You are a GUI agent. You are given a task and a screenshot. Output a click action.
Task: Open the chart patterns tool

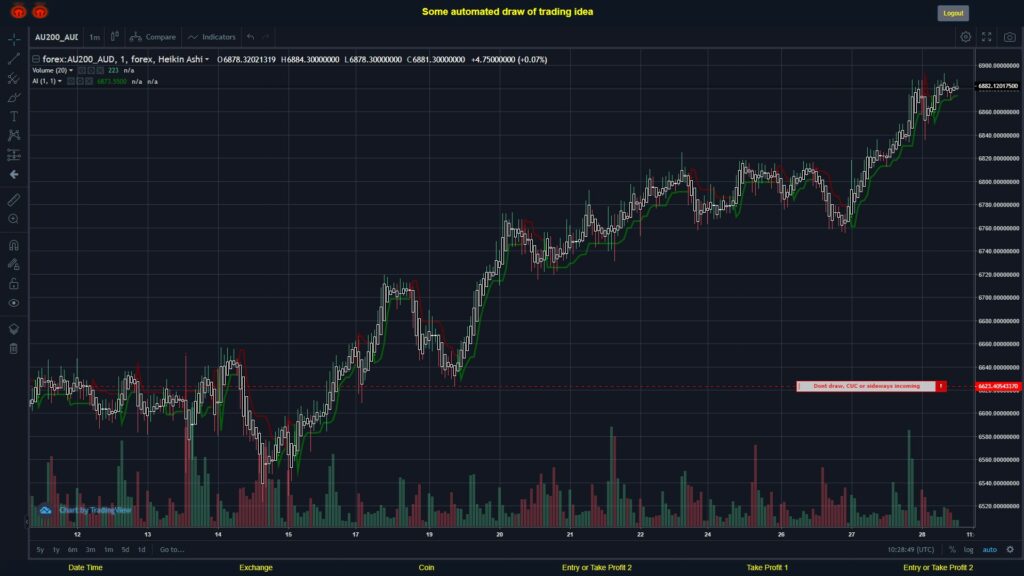pyautogui.click(x=14, y=135)
